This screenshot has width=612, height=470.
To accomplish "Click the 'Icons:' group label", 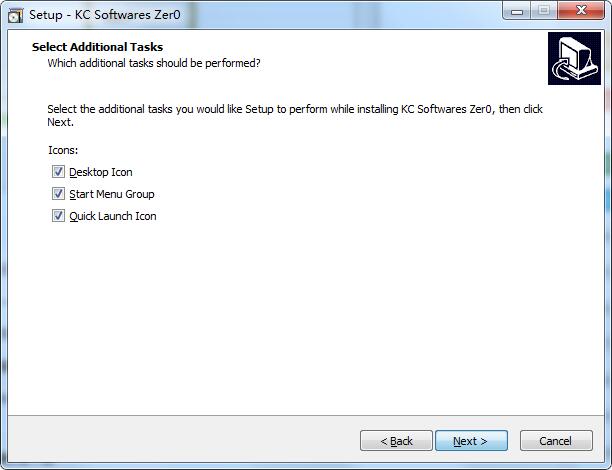I will pyautogui.click(x=63, y=150).
